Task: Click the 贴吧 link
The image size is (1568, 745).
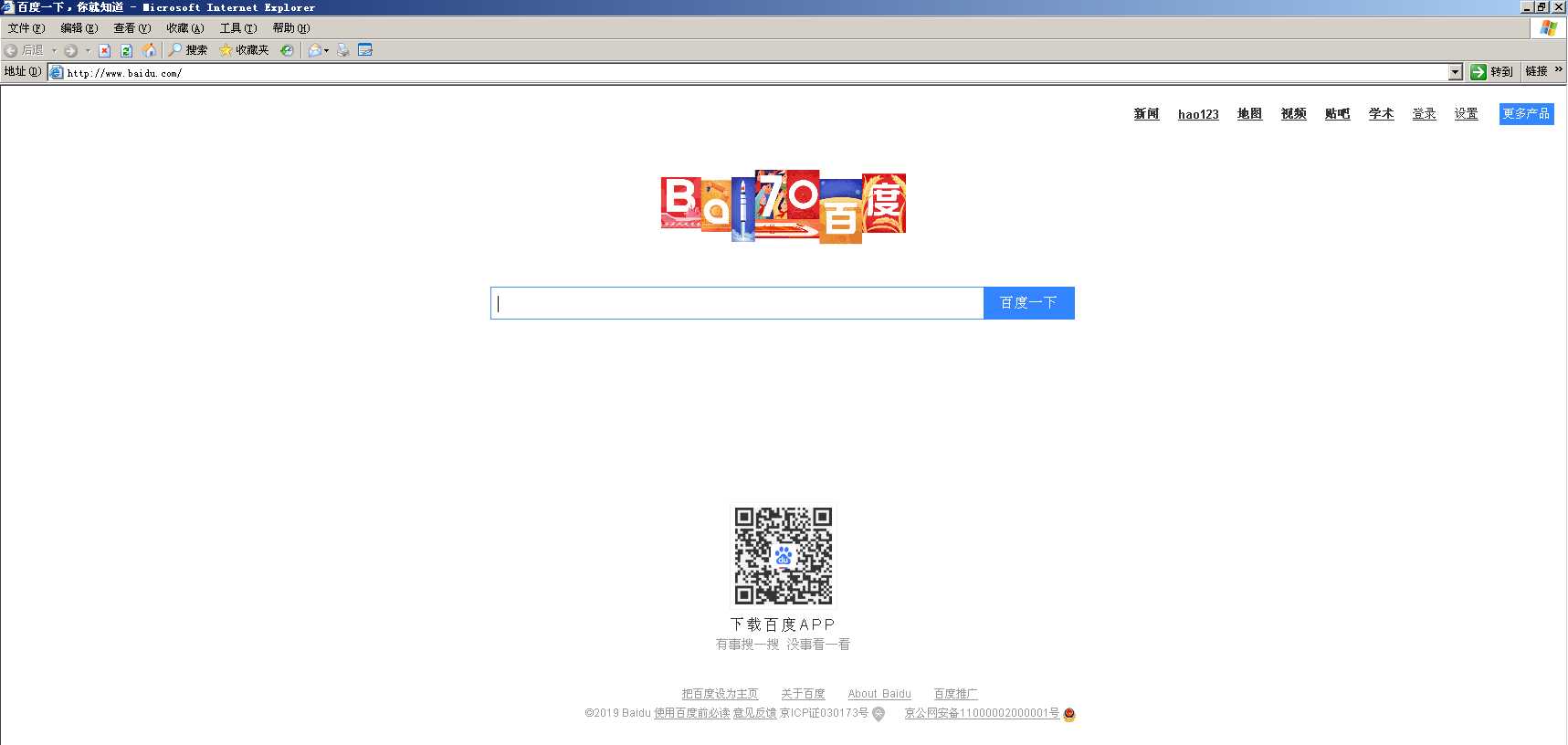Action: [1337, 114]
